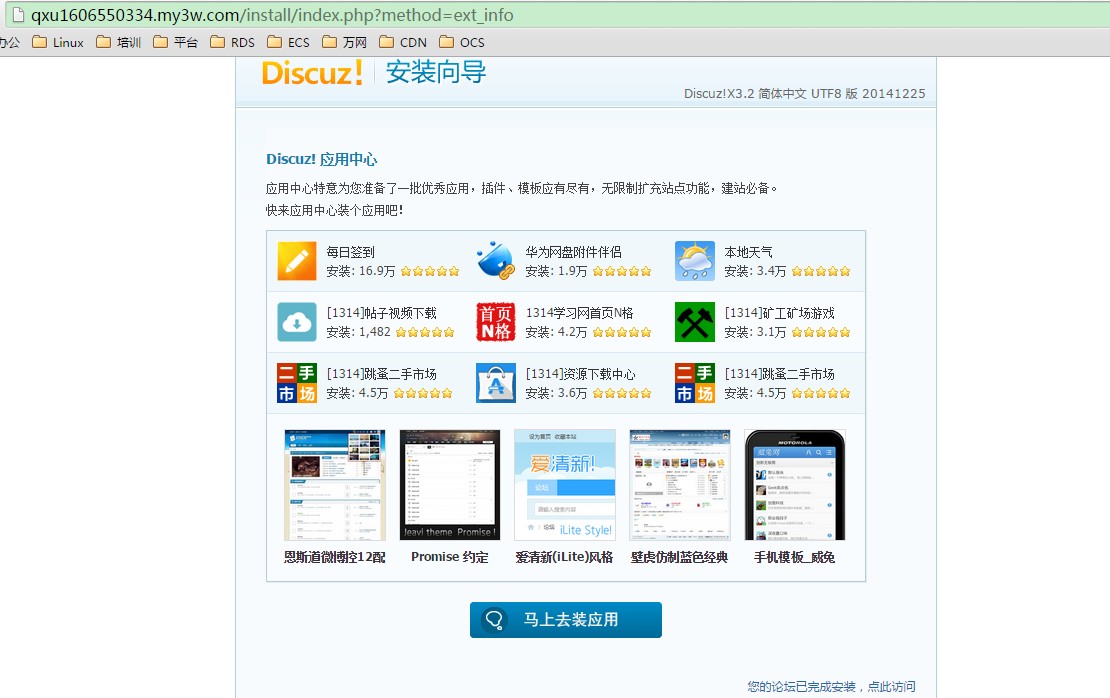Click the 每日签到 pencil app icon

297,261
